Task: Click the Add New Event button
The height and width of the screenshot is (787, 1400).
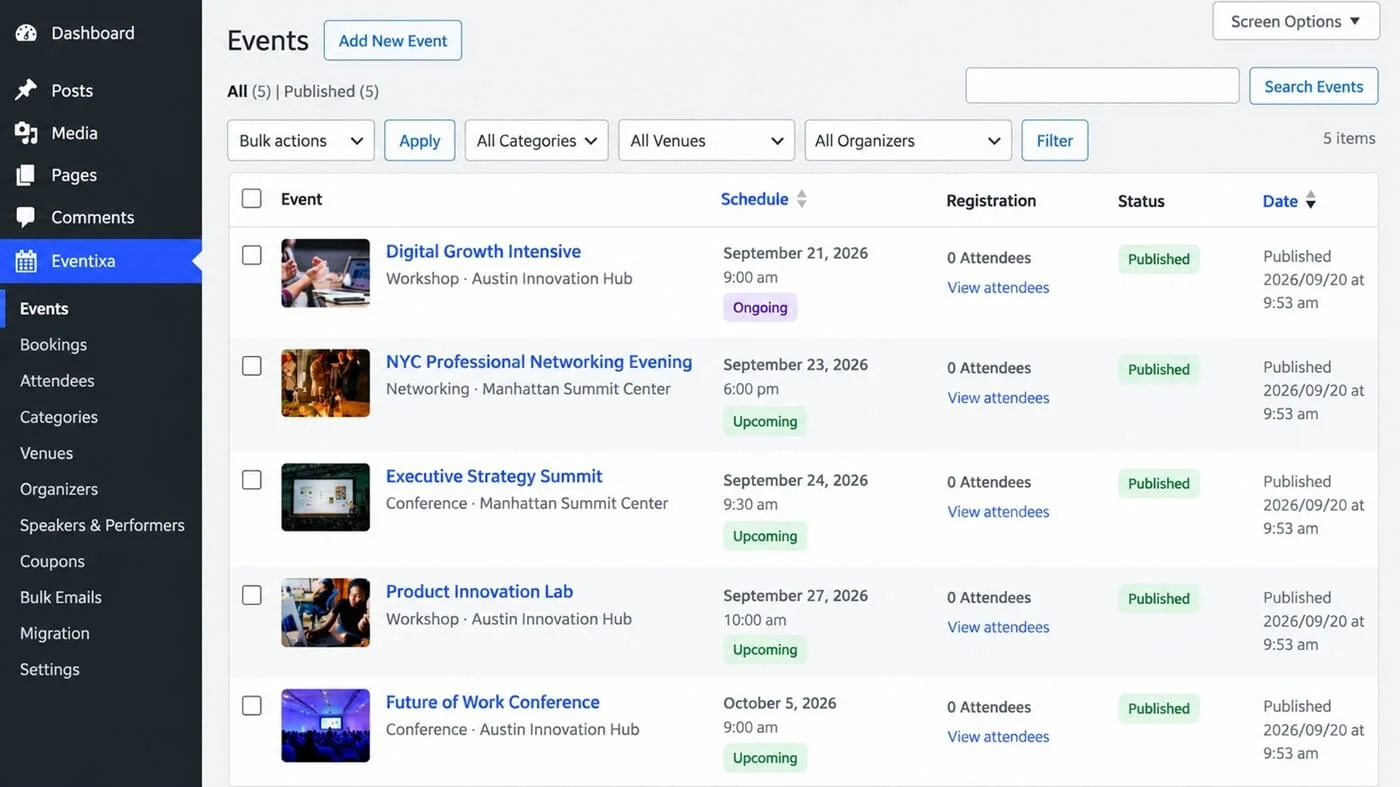Action: pos(393,40)
